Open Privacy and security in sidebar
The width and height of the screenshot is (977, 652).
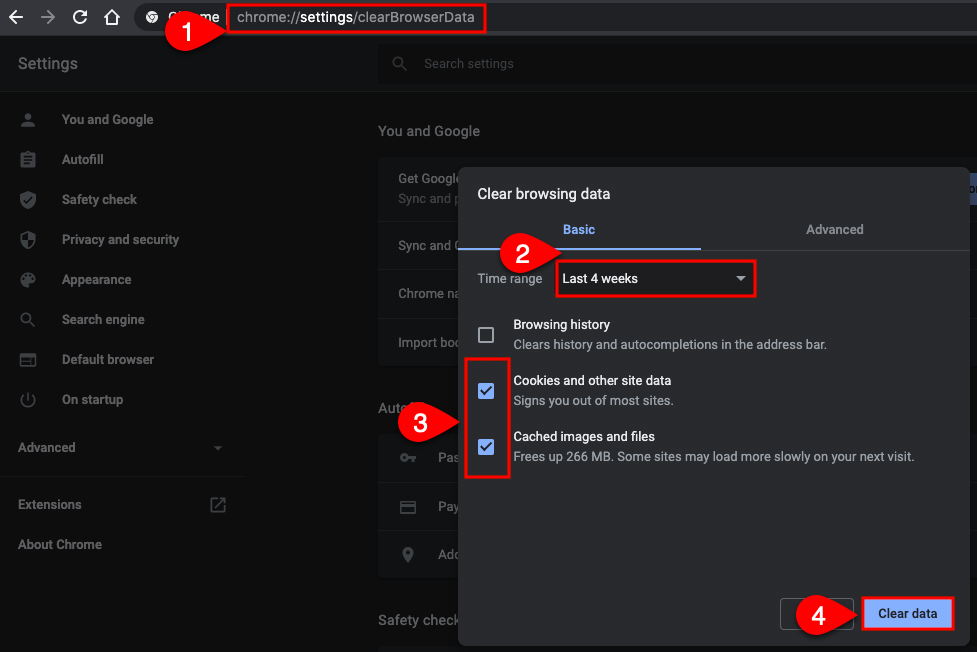tap(120, 240)
